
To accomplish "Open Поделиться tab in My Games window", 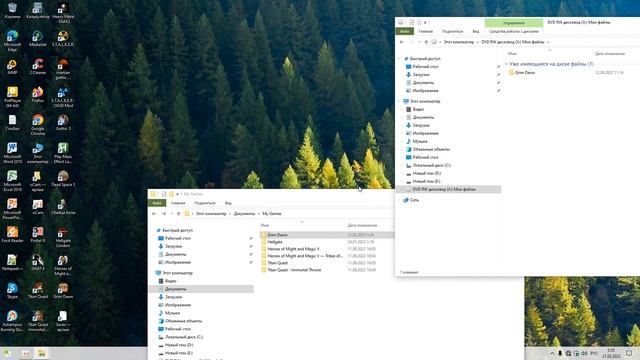I will pyautogui.click(x=205, y=203).
